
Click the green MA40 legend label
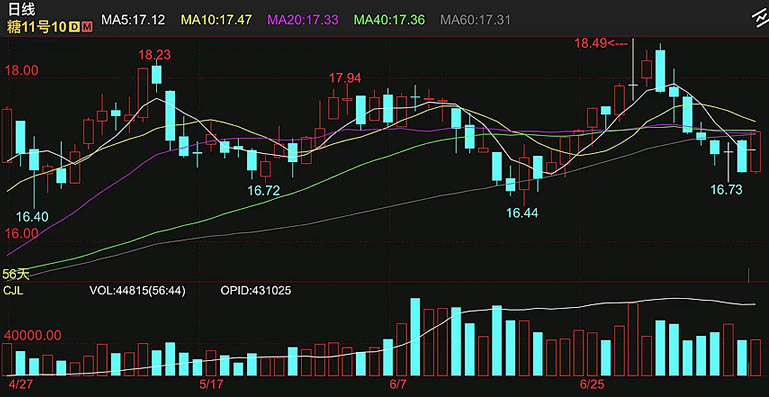click(x=389, y=20)
